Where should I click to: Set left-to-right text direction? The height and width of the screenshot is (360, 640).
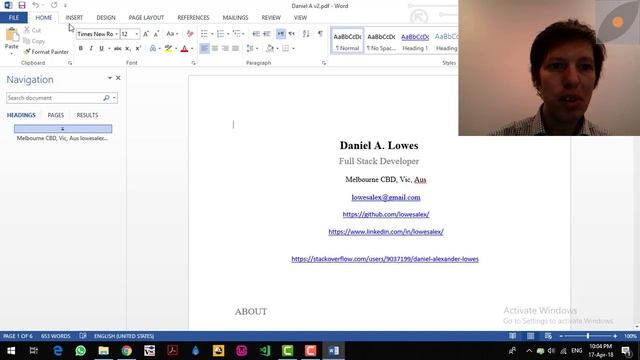281,34
